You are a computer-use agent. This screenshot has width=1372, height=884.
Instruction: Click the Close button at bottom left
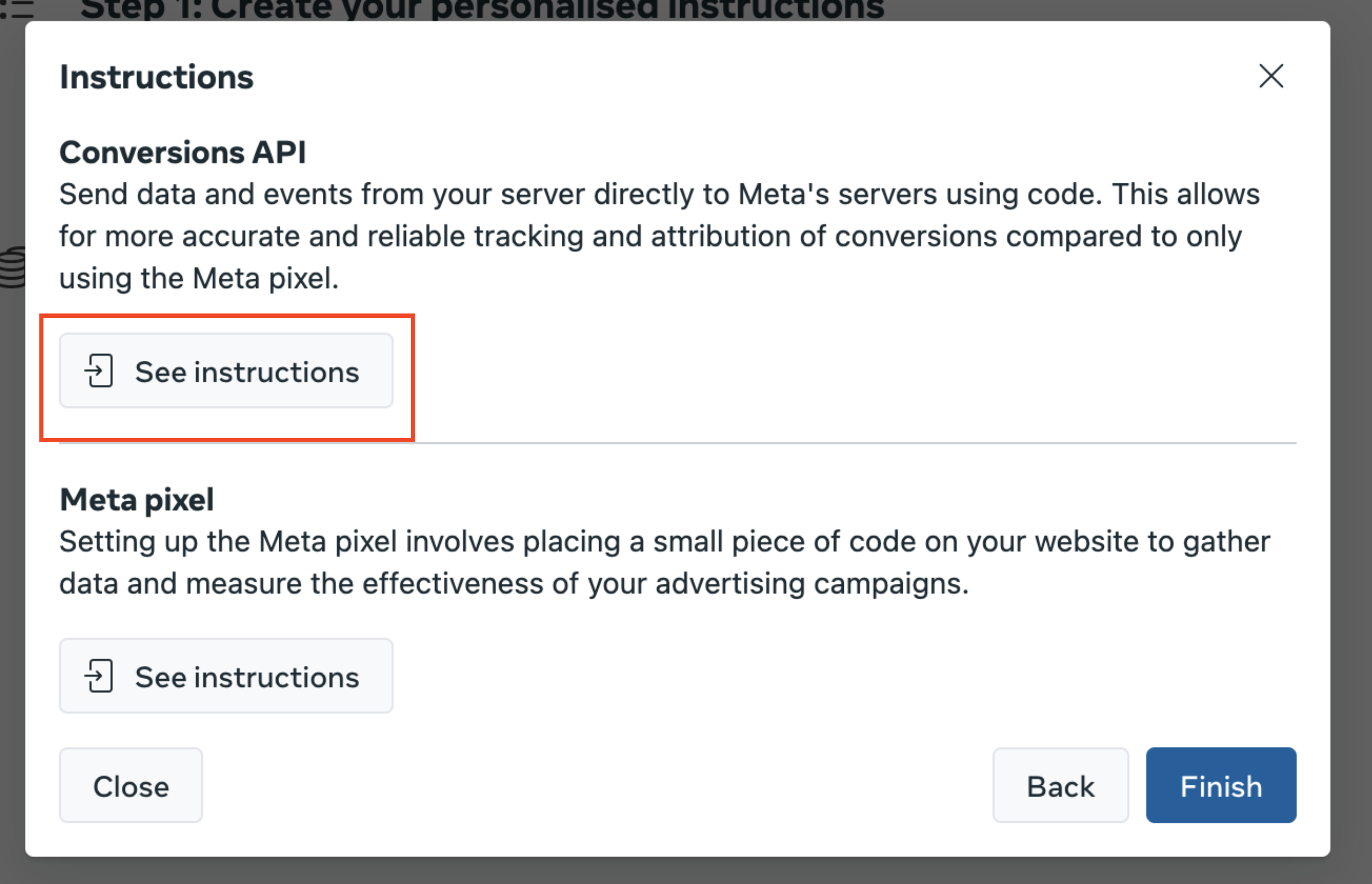[131, 785]
